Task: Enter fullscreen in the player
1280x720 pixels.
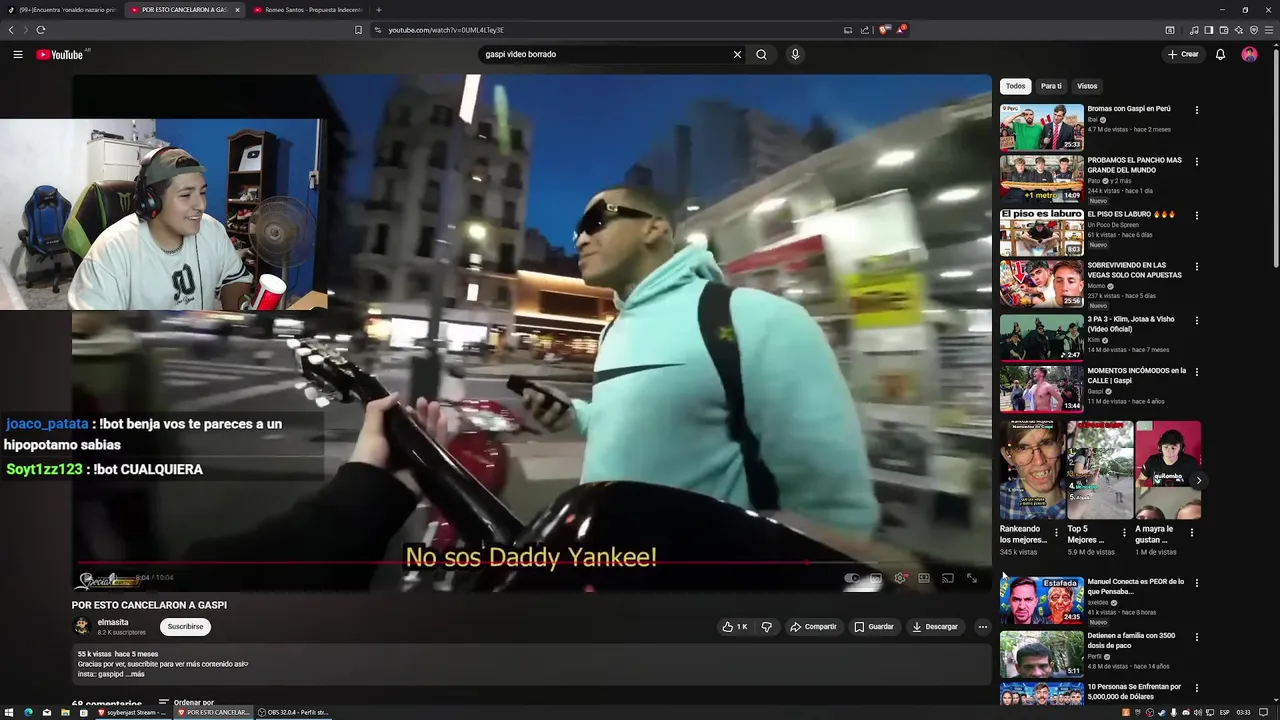Action: click(x=972, y=578)
